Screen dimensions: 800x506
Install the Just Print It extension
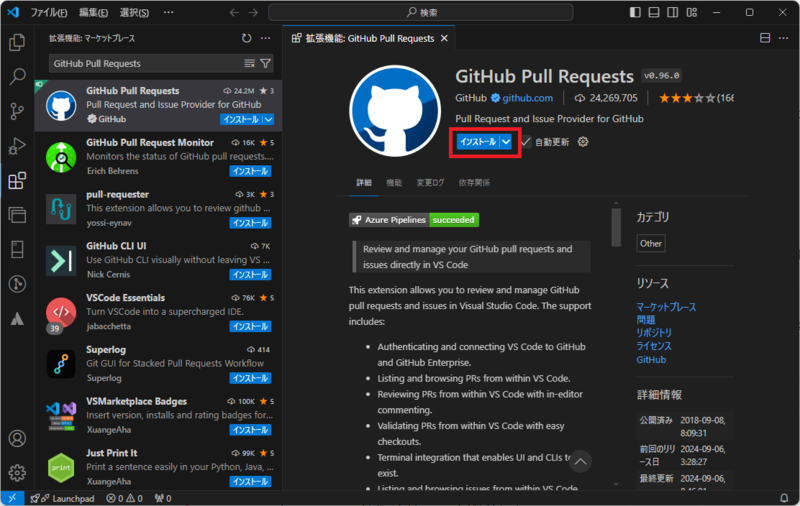(250, 482)
